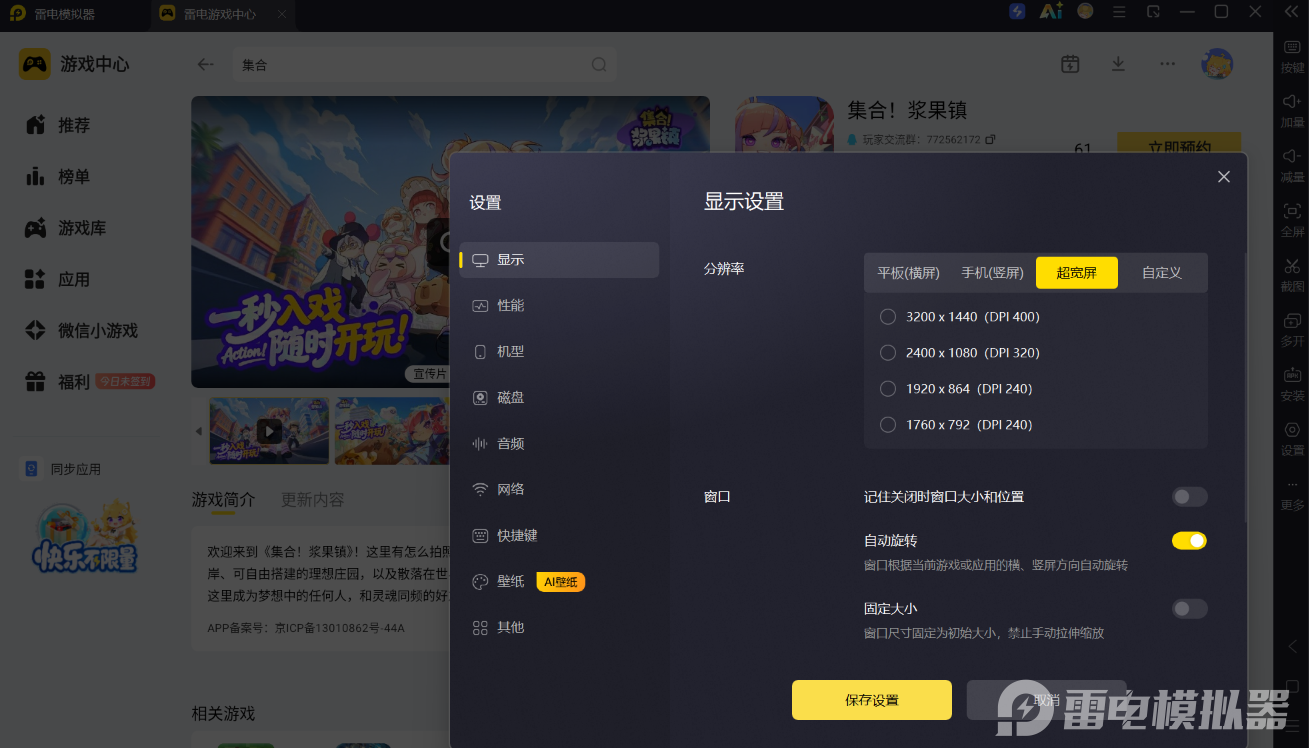Click the 取消 cancel button
The width and height of the screenshot is (1309, 748).
(1047, 700)
